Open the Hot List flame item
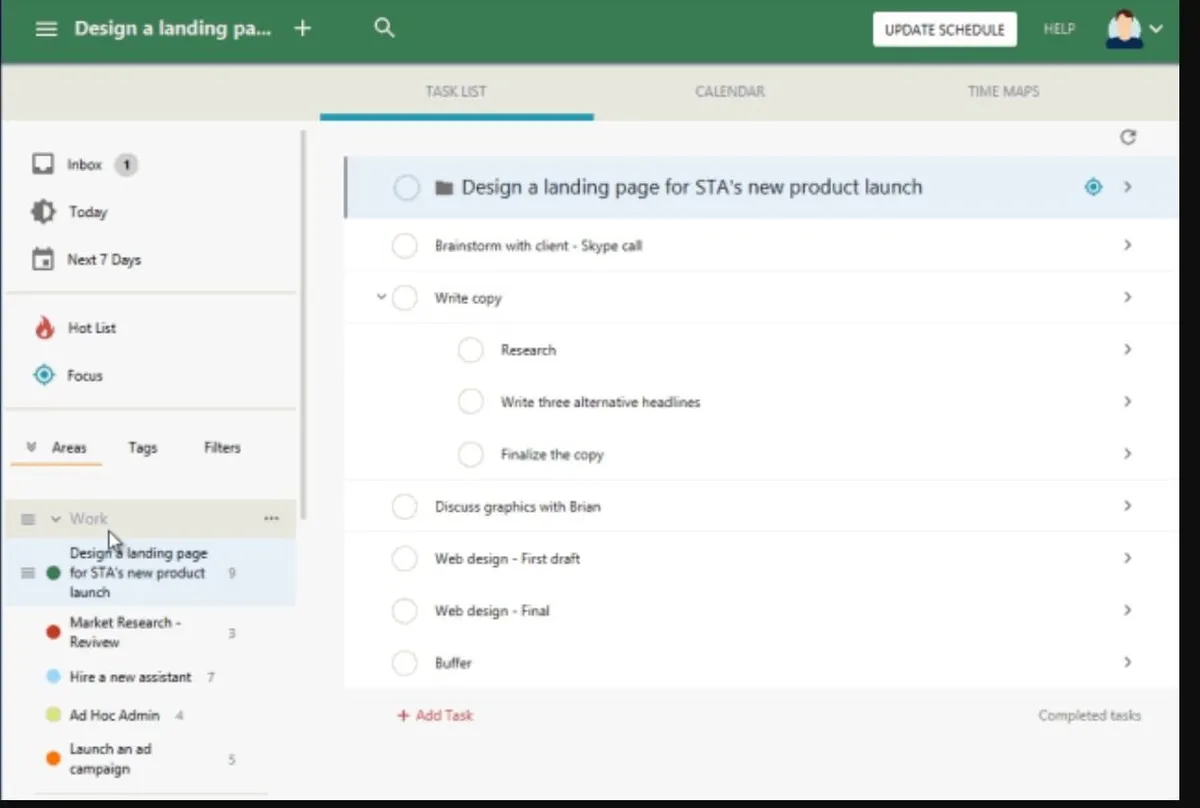 (92, 328)
